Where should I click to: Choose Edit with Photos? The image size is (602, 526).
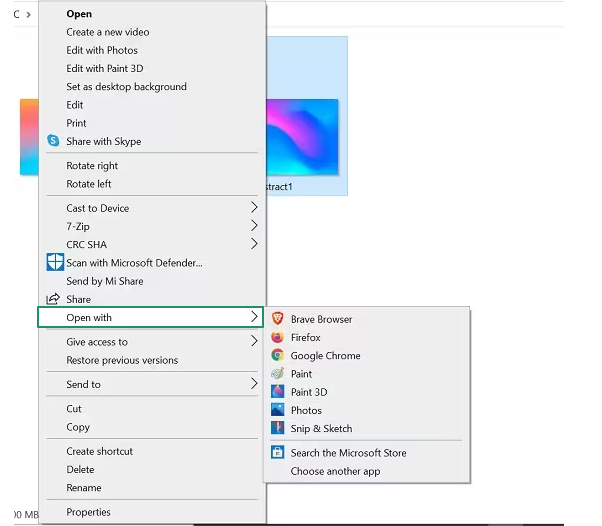102,50
